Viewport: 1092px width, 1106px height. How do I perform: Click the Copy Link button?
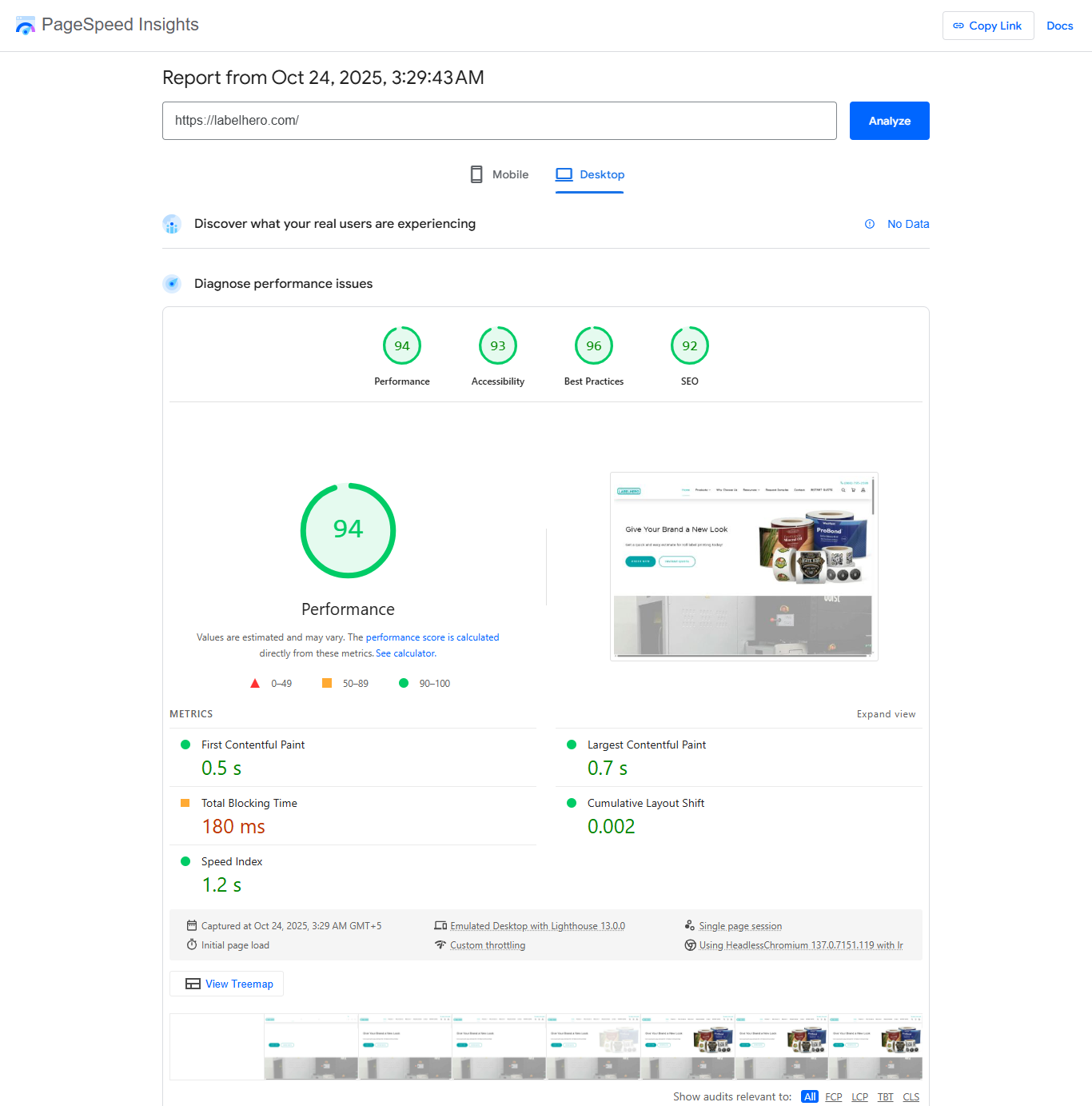(x=987, y=26)
